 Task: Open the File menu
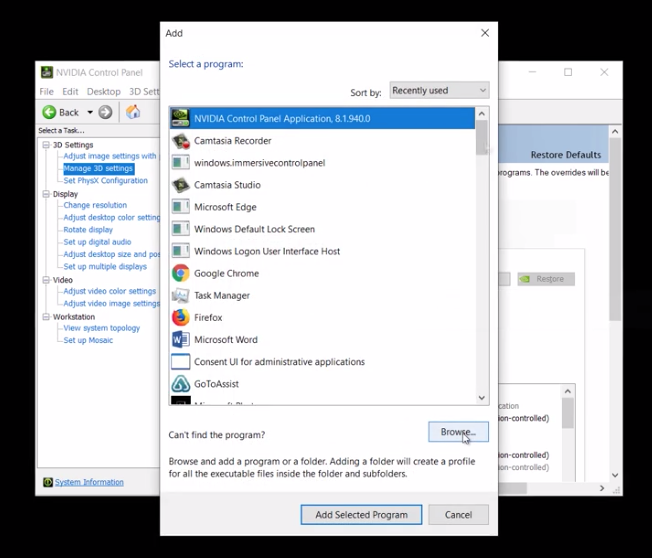(47, 91)
